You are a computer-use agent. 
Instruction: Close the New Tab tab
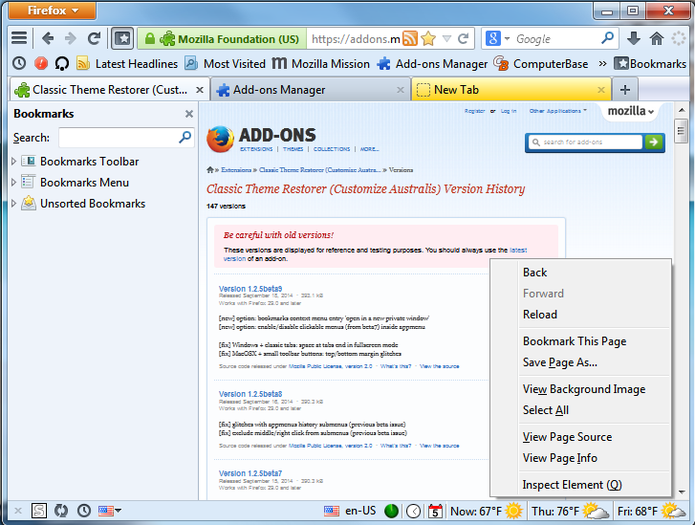click(601, 90)
